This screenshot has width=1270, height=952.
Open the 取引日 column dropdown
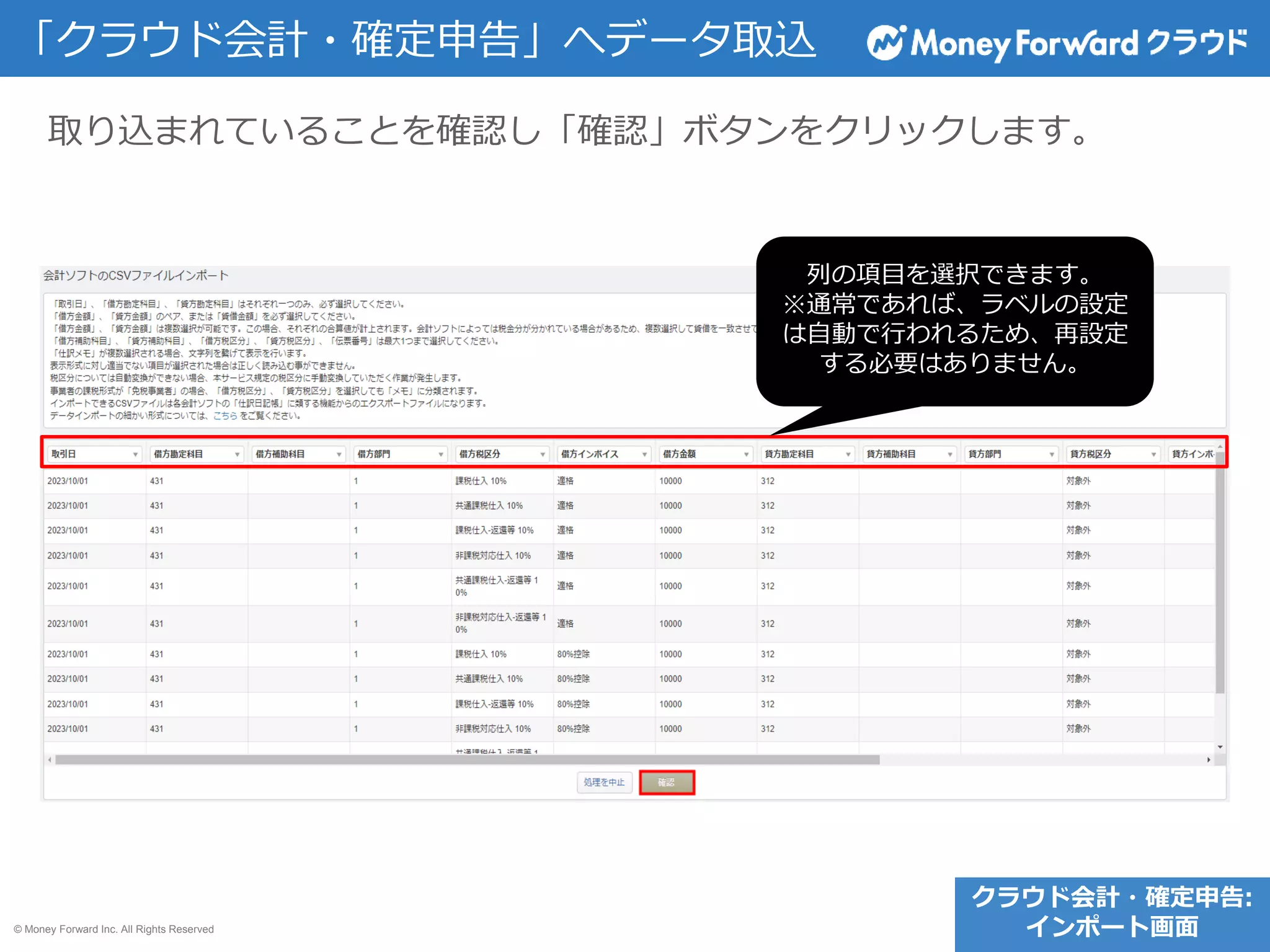tap(94, 454)
